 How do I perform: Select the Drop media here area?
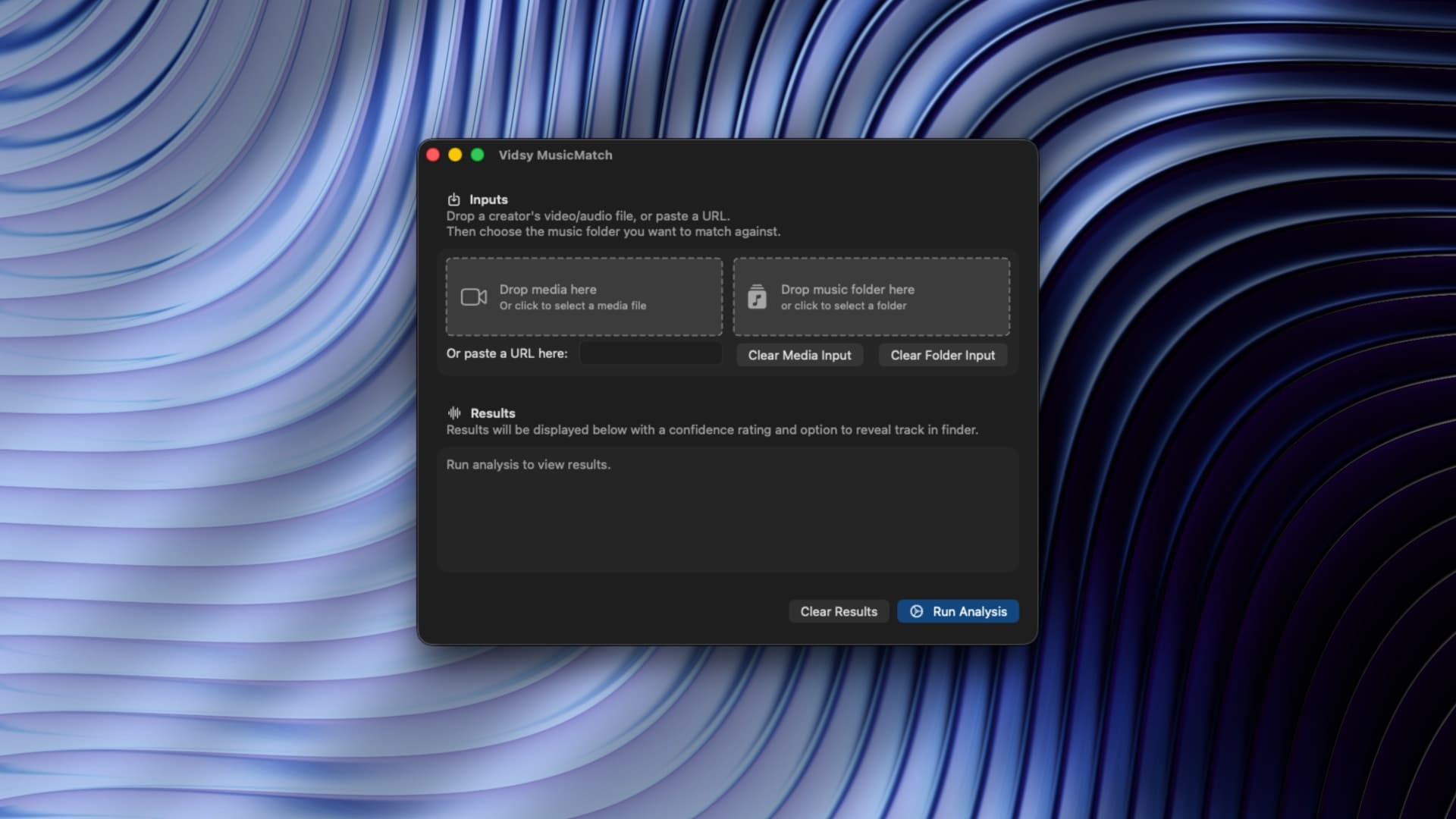[x=583, y=297]
